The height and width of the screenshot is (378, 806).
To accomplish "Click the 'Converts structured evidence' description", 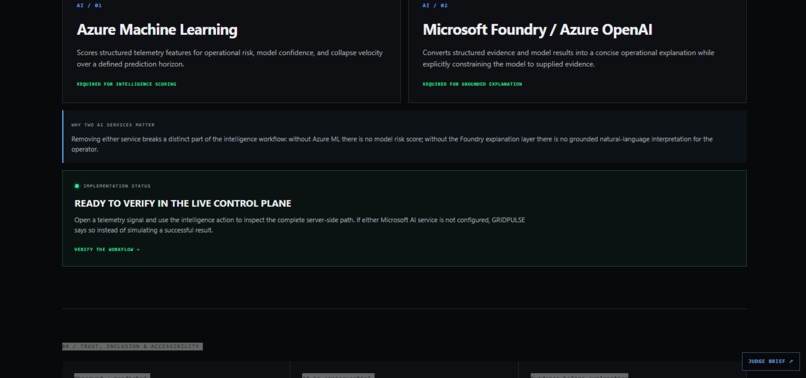I will click(569, 59).
